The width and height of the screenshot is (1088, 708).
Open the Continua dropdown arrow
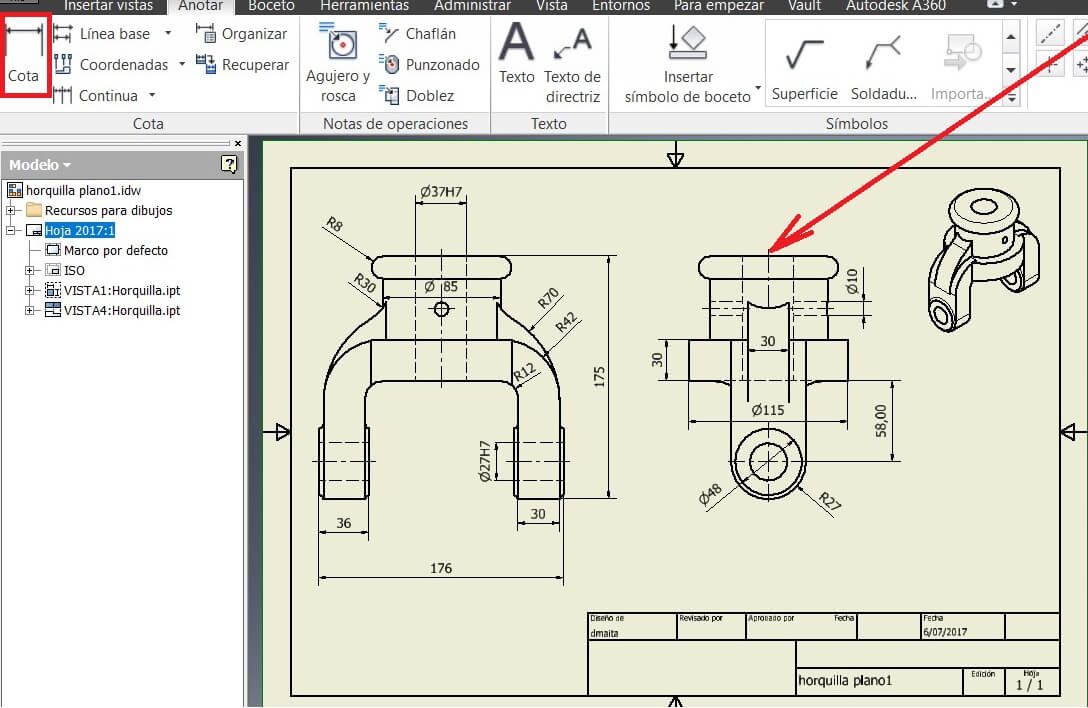click(x=152, y=94)
